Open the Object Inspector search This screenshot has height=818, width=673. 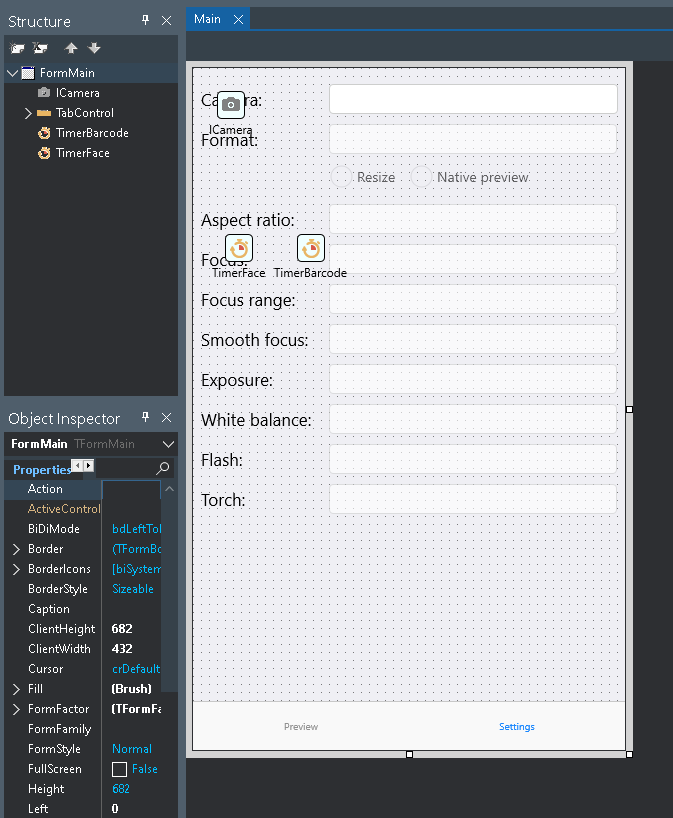click(x=163, y=468)
